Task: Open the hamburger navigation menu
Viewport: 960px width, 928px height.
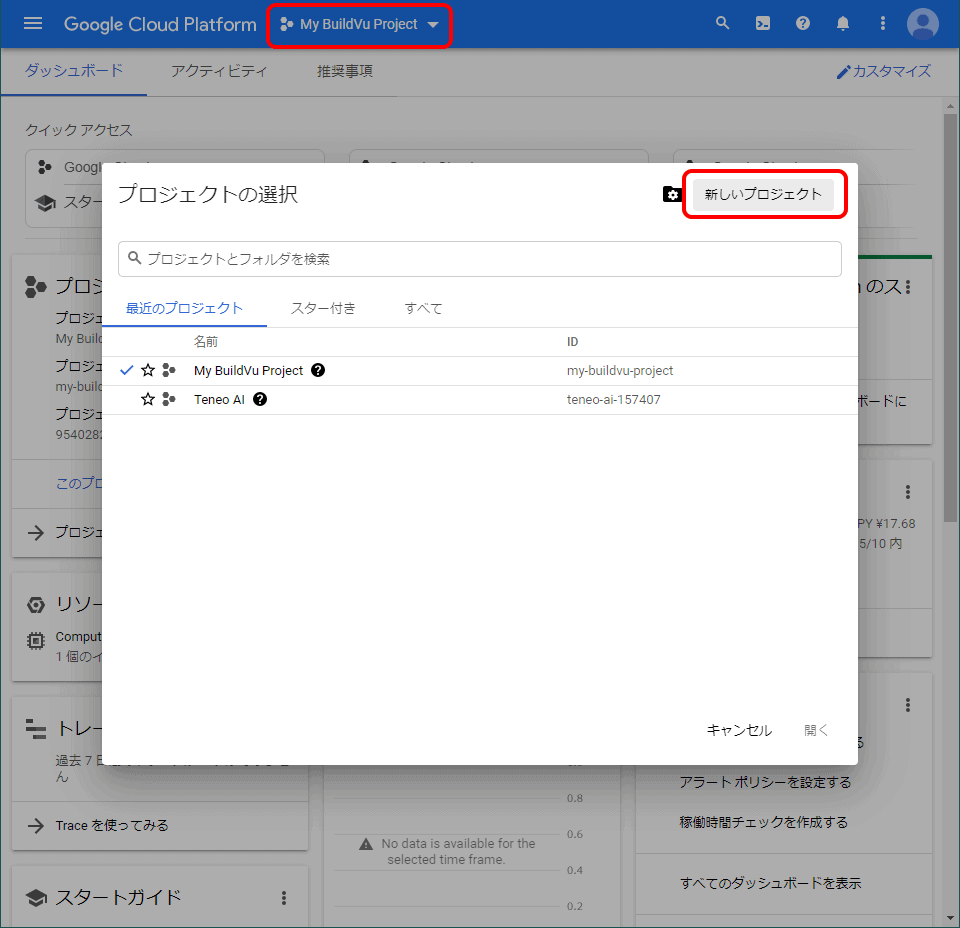Action: pos(33,24)
